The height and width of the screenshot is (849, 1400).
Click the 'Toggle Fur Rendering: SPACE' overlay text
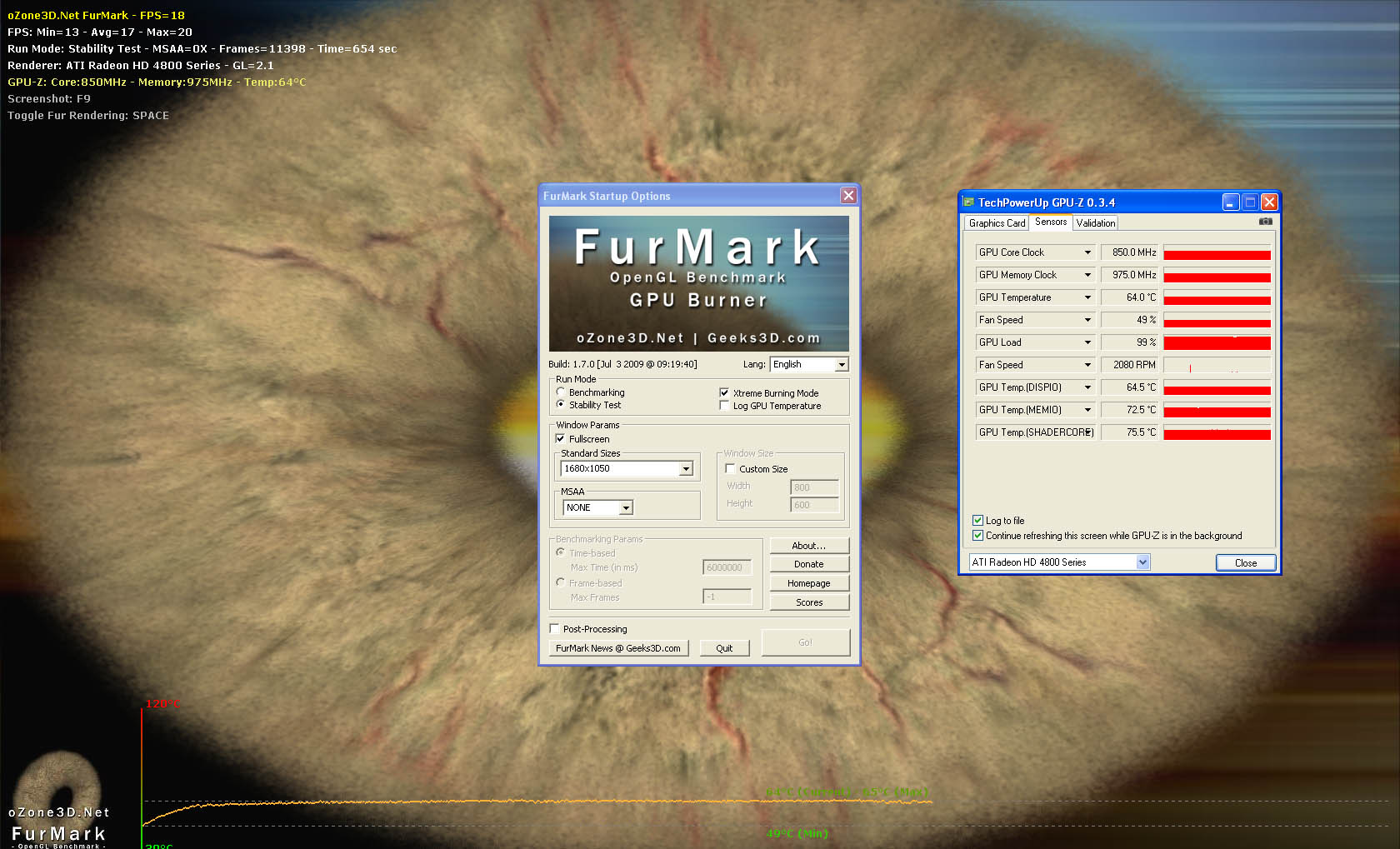pyautogui.click(x=88, y=115)
